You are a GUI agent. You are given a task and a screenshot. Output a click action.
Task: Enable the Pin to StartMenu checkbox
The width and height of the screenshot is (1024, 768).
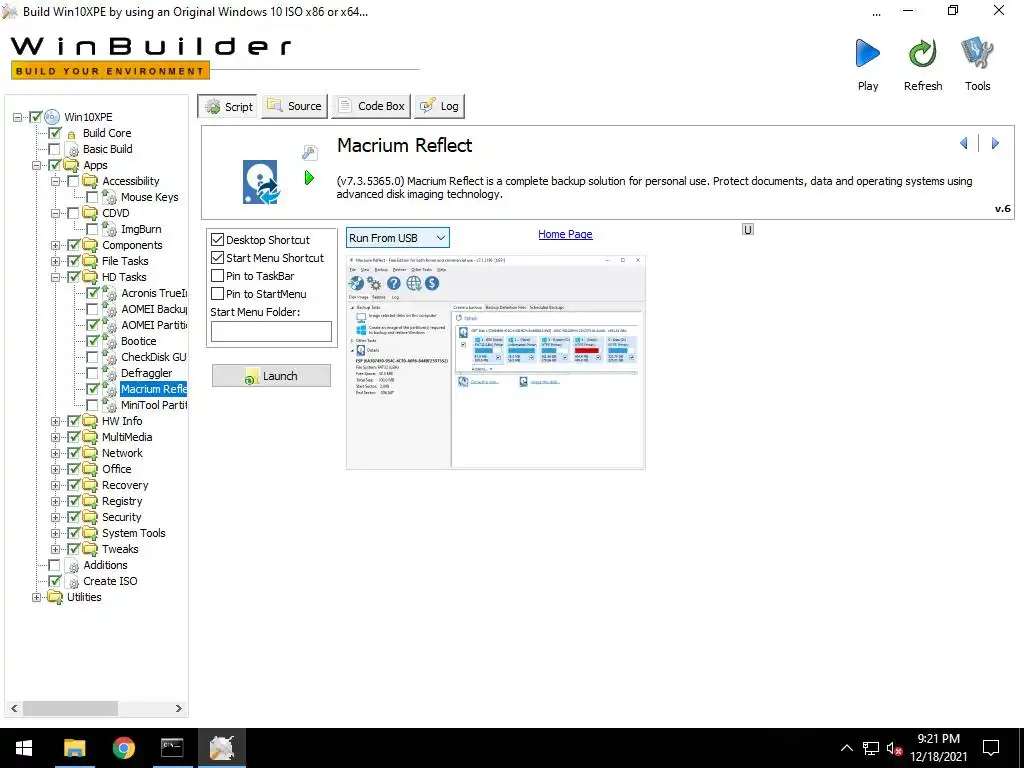217,294
